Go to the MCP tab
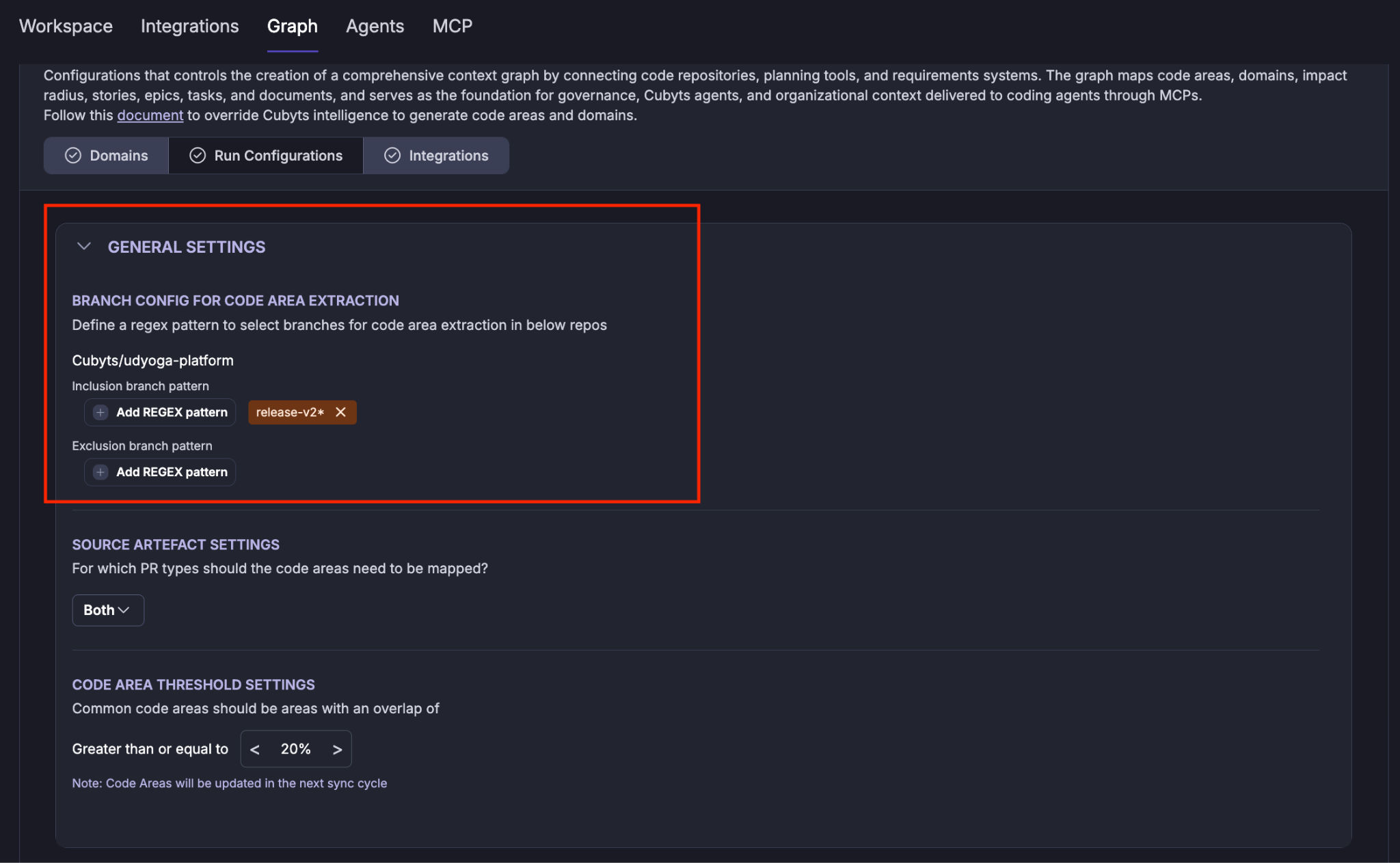 click(x=452, y=26)
